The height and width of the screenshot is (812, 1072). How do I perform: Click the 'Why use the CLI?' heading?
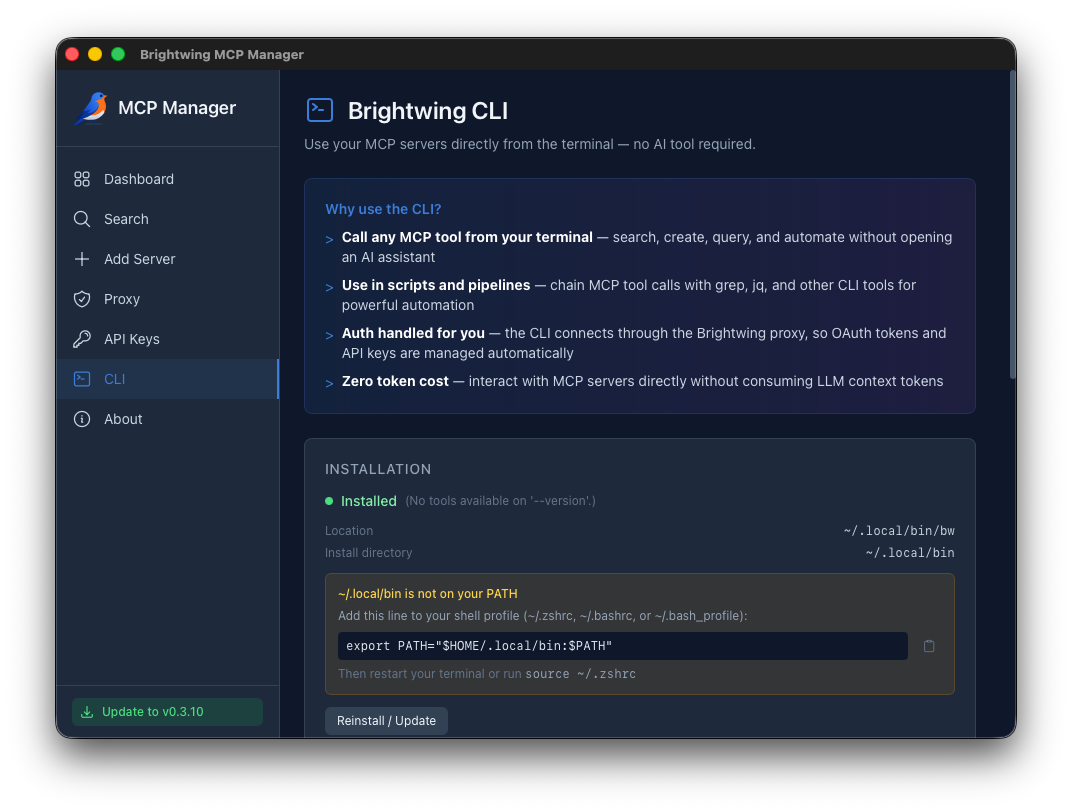(383, 209)
